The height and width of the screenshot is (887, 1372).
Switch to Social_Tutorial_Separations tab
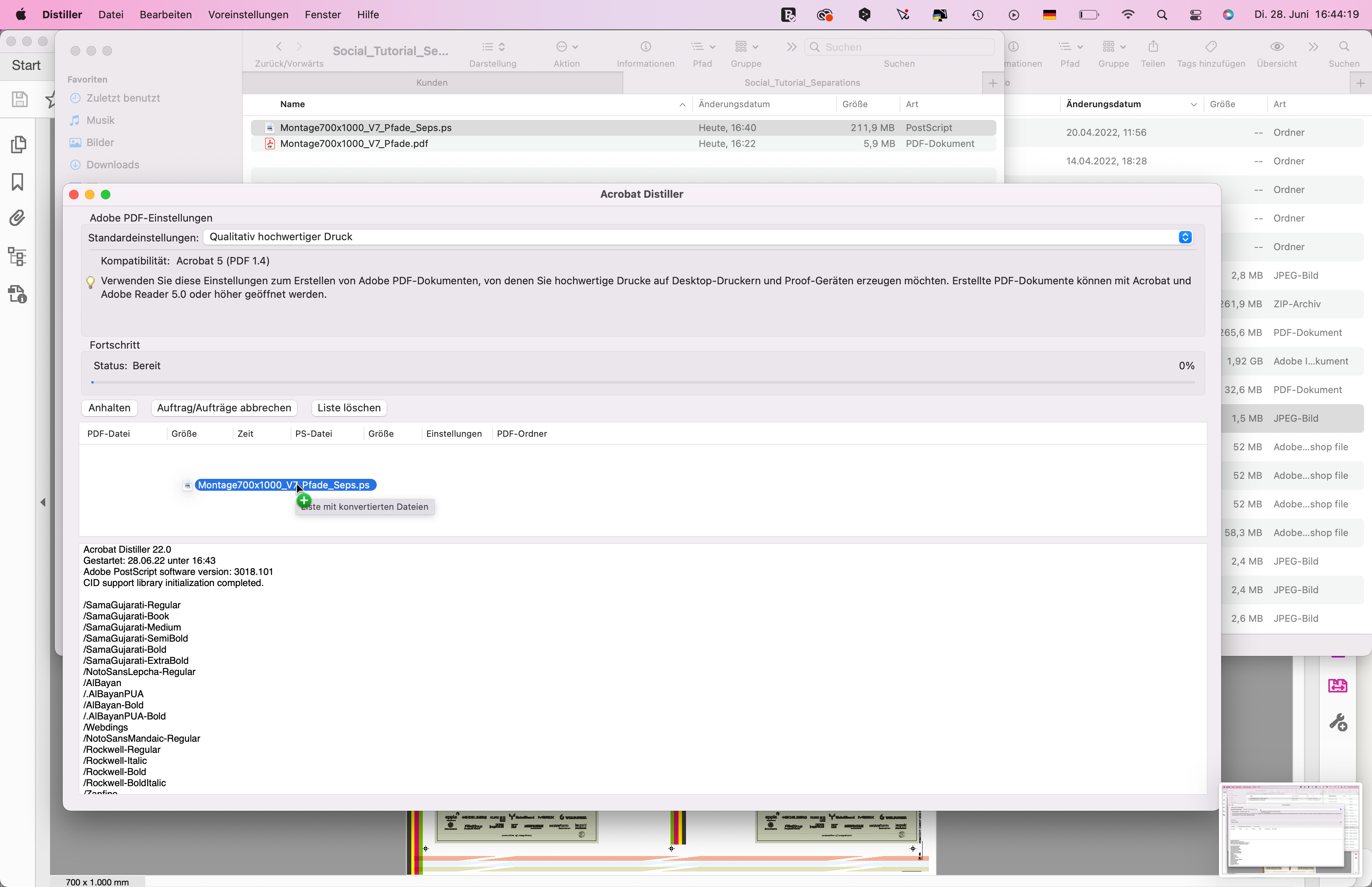click(802, 82)
